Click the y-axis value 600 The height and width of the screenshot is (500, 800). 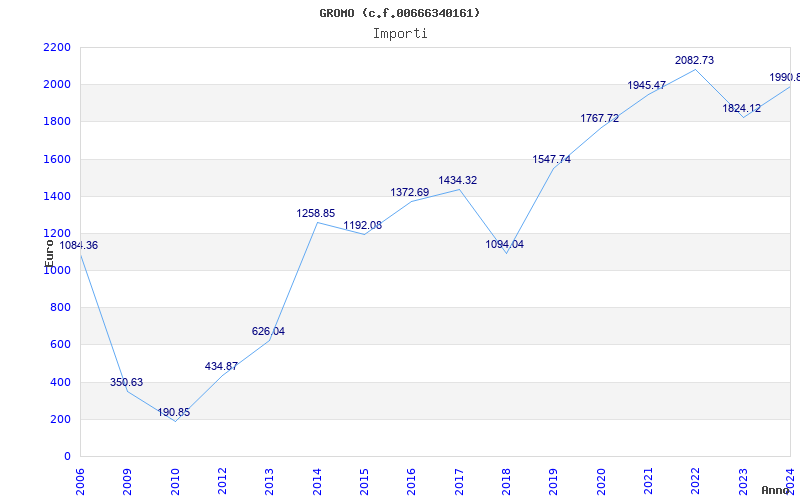point(60,345)
